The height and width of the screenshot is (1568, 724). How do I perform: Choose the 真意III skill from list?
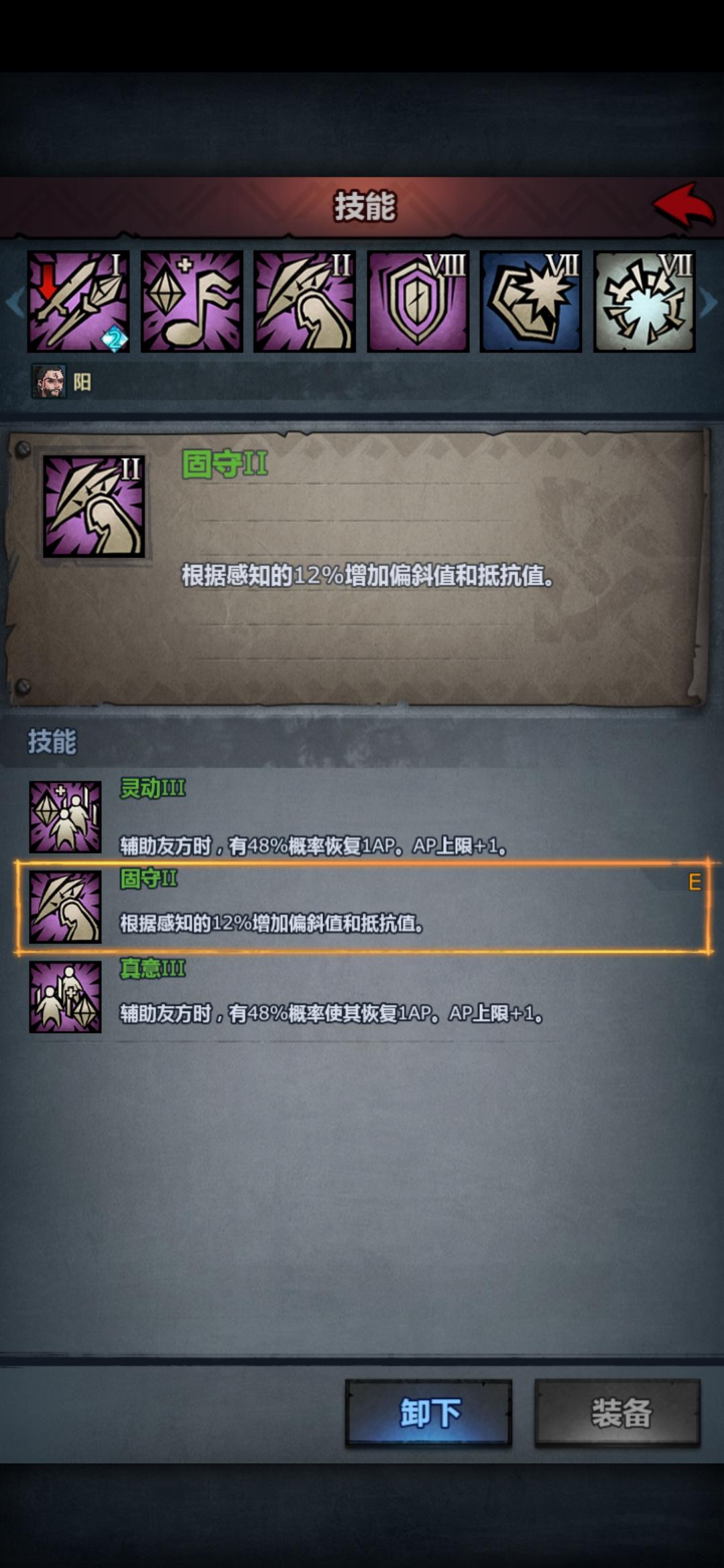click(362, 996)
